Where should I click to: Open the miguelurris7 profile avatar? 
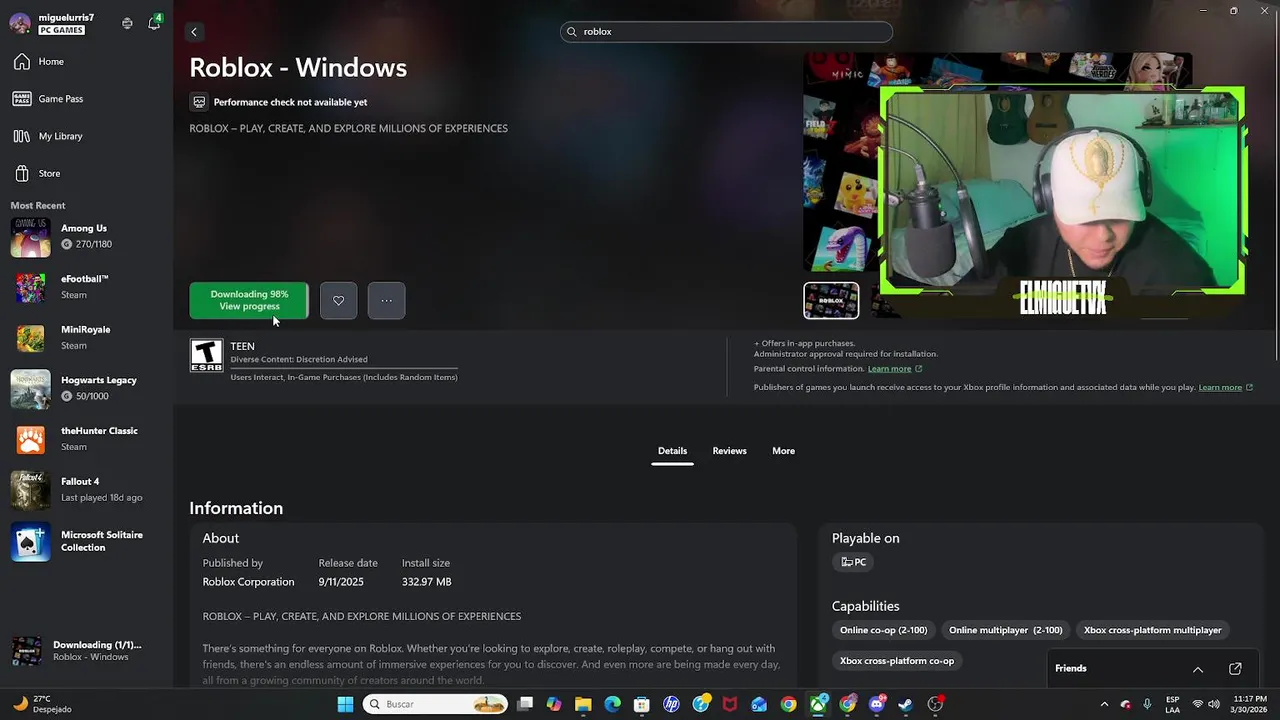coord(20,23)
